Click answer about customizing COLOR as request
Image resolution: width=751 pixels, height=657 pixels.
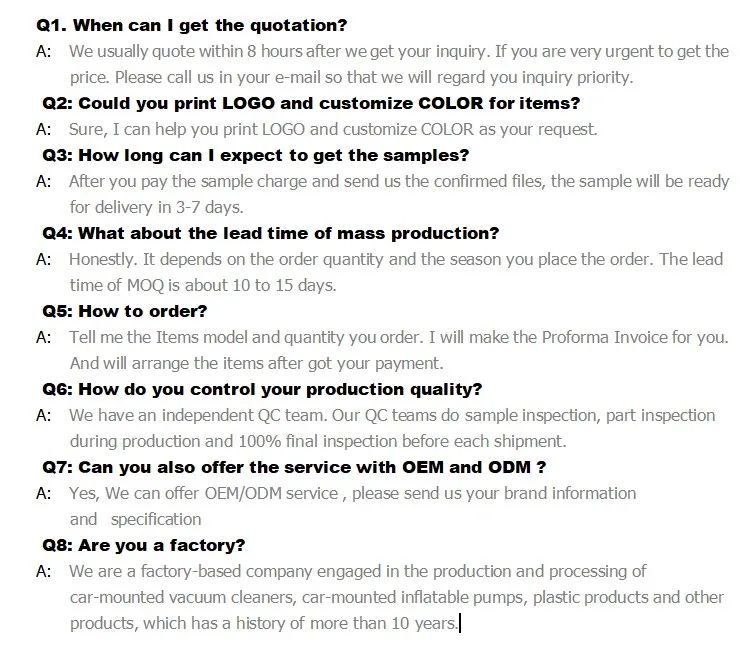pos(332,129)
